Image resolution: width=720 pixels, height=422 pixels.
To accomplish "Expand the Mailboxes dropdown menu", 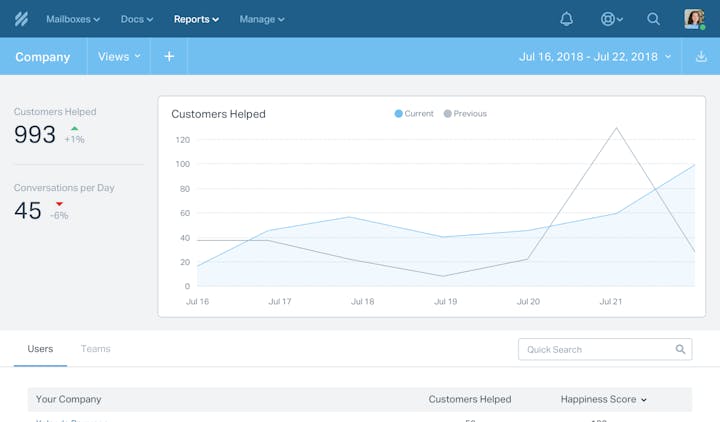I will point(73,19).
